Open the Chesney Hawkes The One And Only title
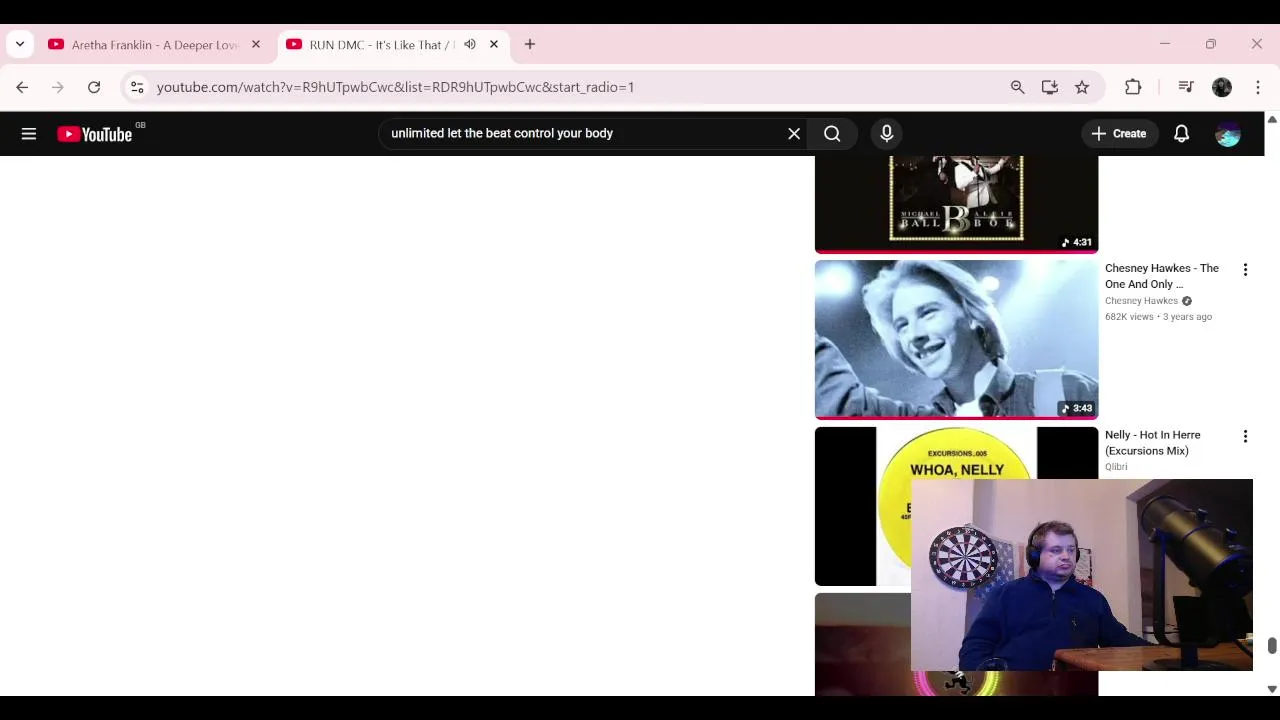The width and height of the screenshot is (1280, 720). [1162, 276]
